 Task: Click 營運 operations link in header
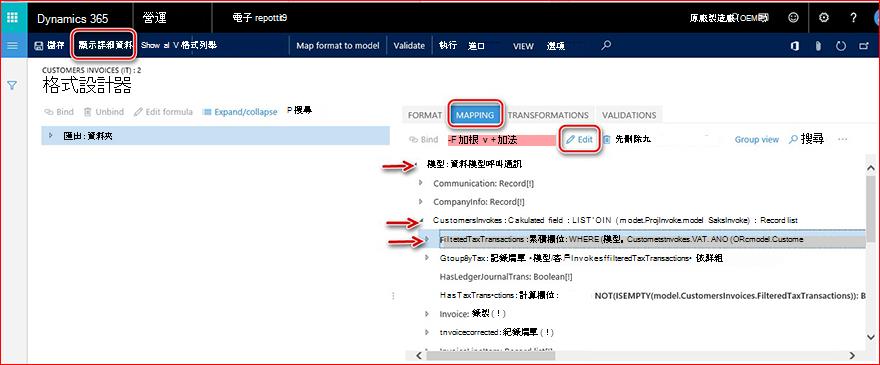pos(154,18)
